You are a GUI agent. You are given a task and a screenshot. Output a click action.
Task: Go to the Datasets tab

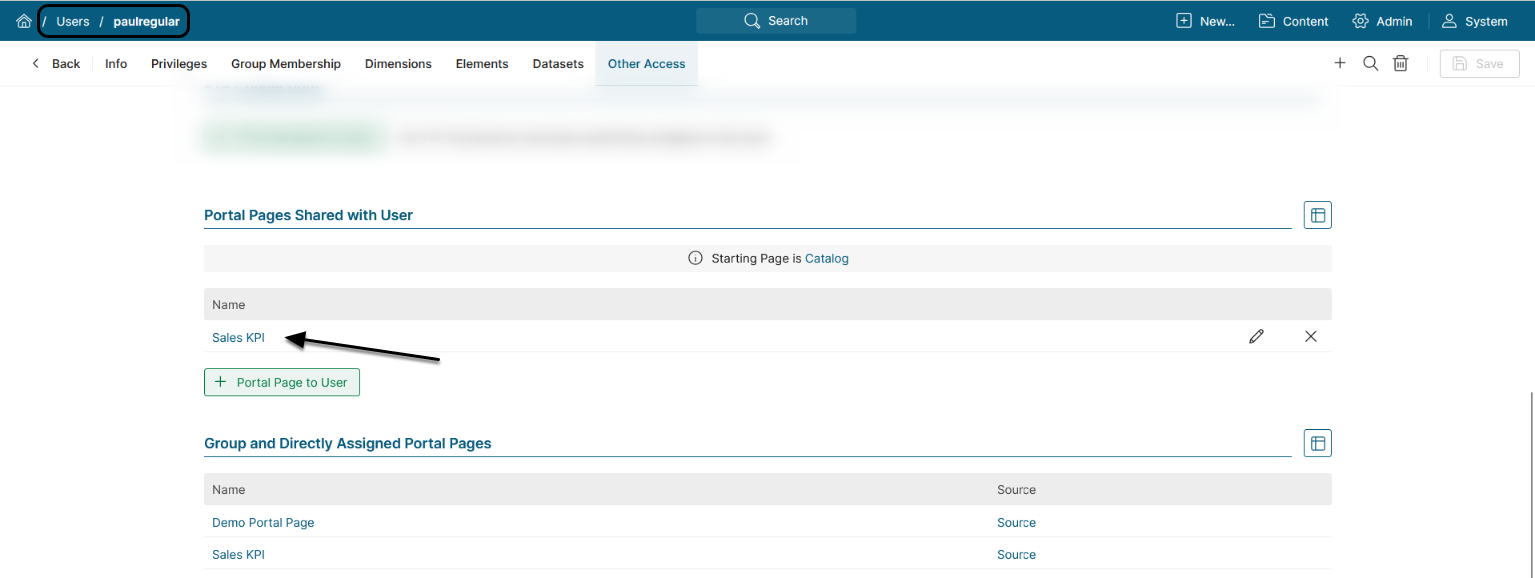click(558, 64)
